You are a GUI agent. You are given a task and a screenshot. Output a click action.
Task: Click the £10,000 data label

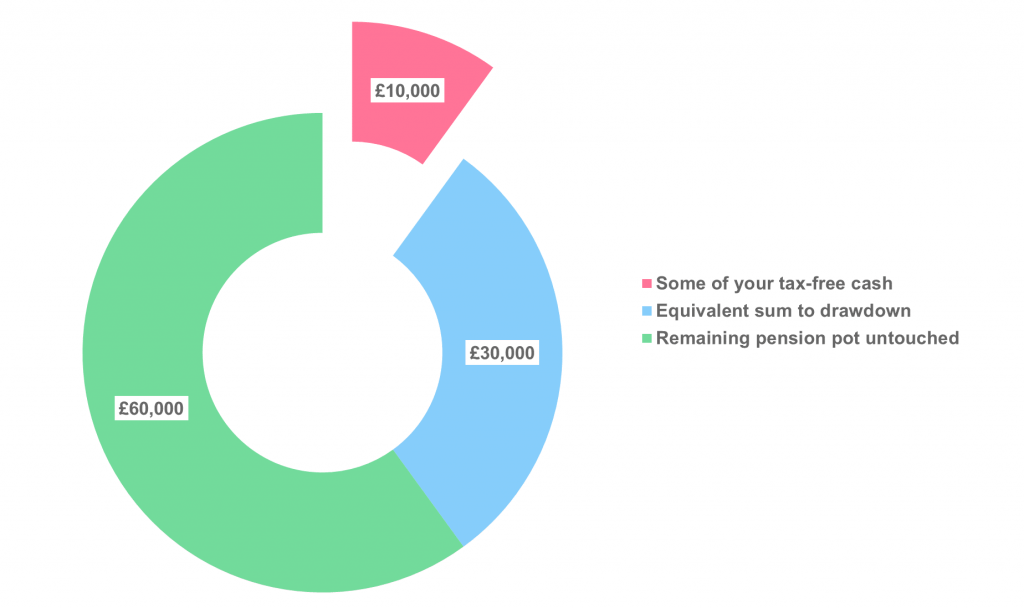[408, 90]
